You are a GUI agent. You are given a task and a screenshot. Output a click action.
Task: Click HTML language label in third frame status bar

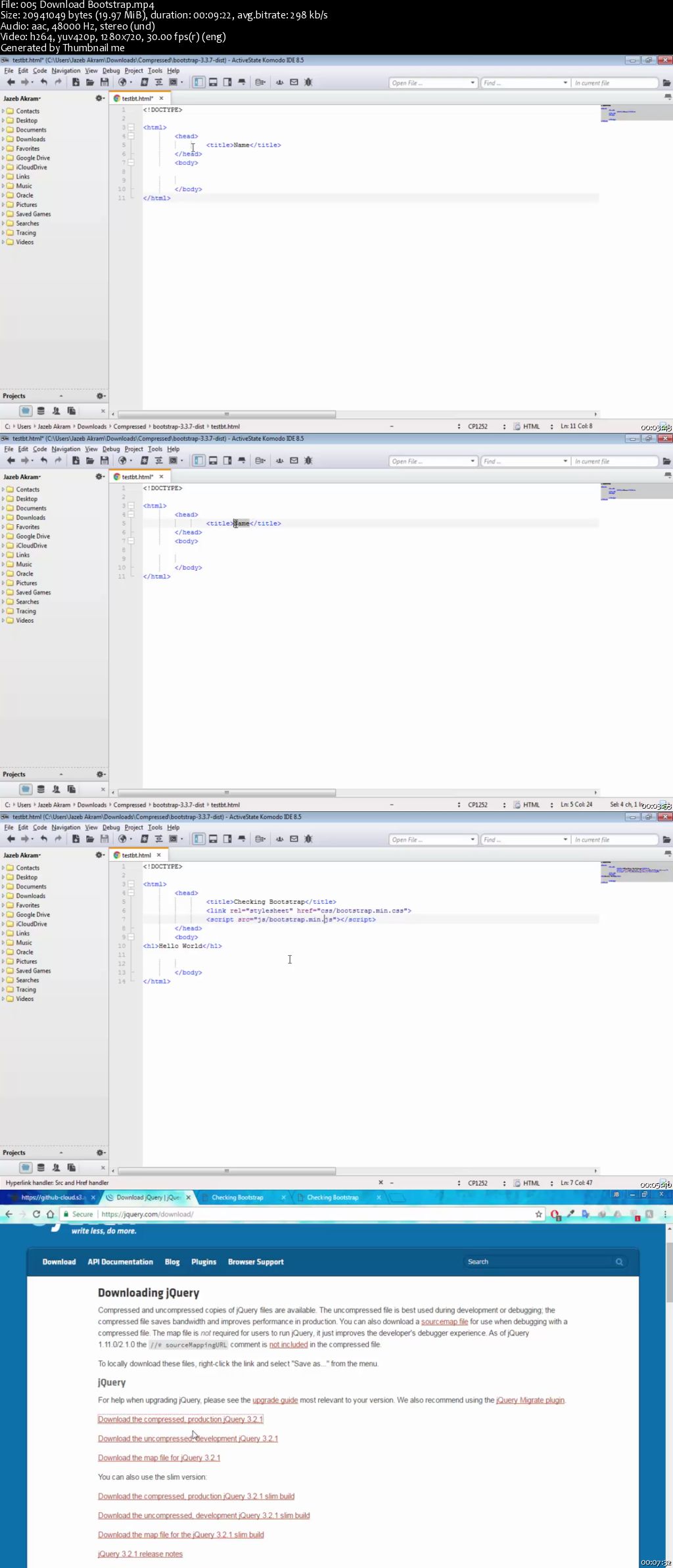(x=531, y=1182)
